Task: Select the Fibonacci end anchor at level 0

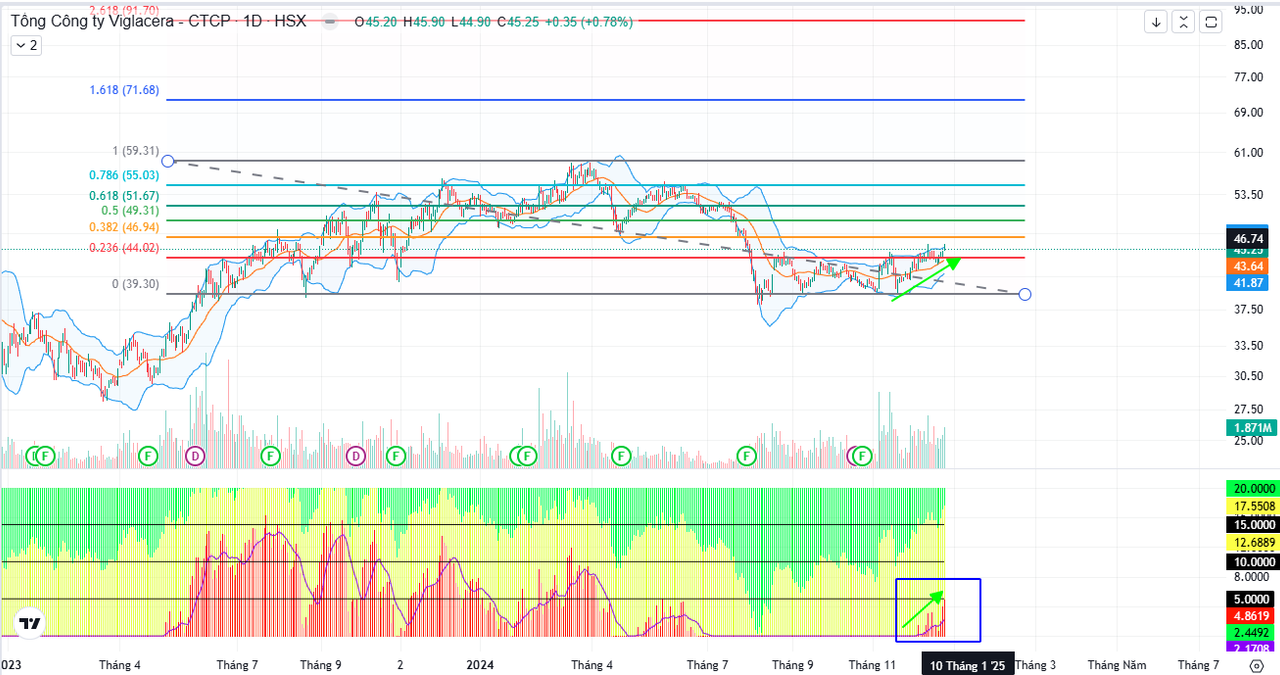Action: (1024, 294)
